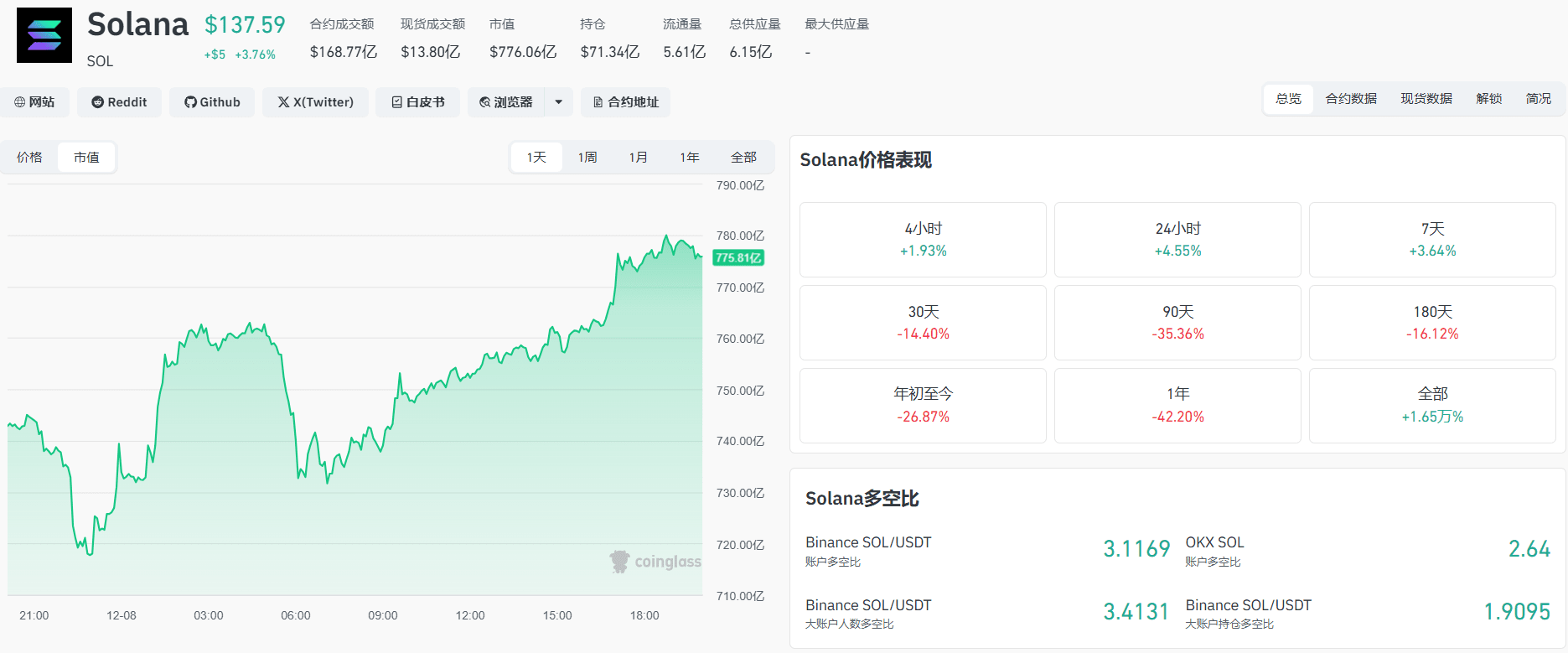Open the 白皮书 whitepaper link
This screenshot has height=653, width=1568.
coord(417,102)
